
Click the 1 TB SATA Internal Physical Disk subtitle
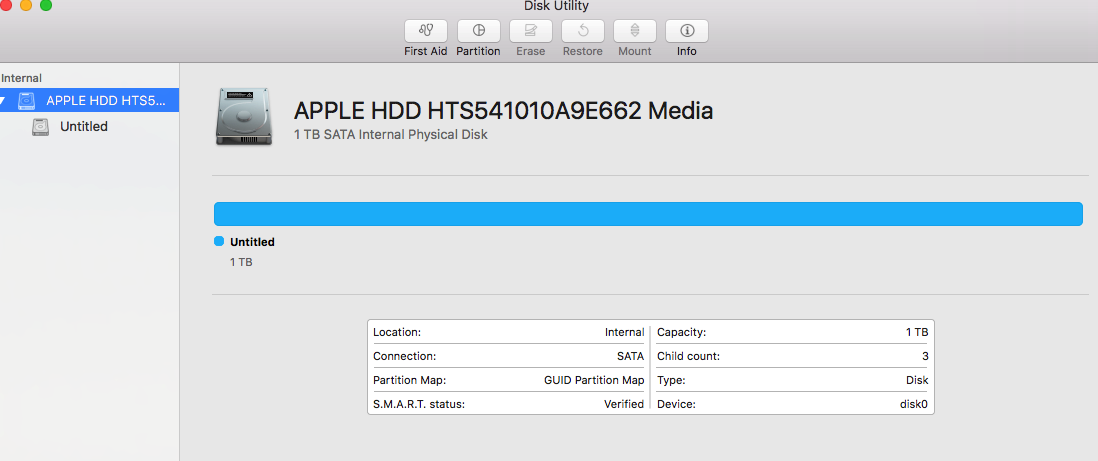click(x=391, y=135)
